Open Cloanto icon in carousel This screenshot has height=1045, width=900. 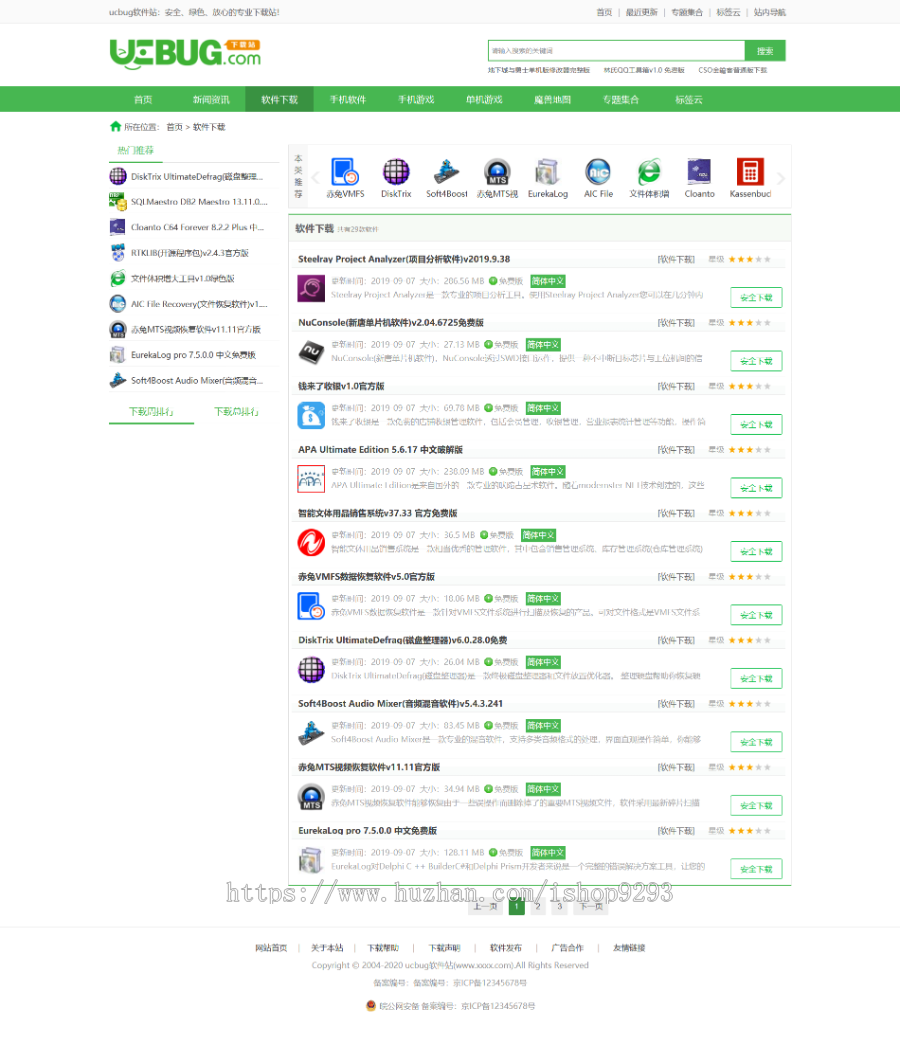[x=699, y=171]
